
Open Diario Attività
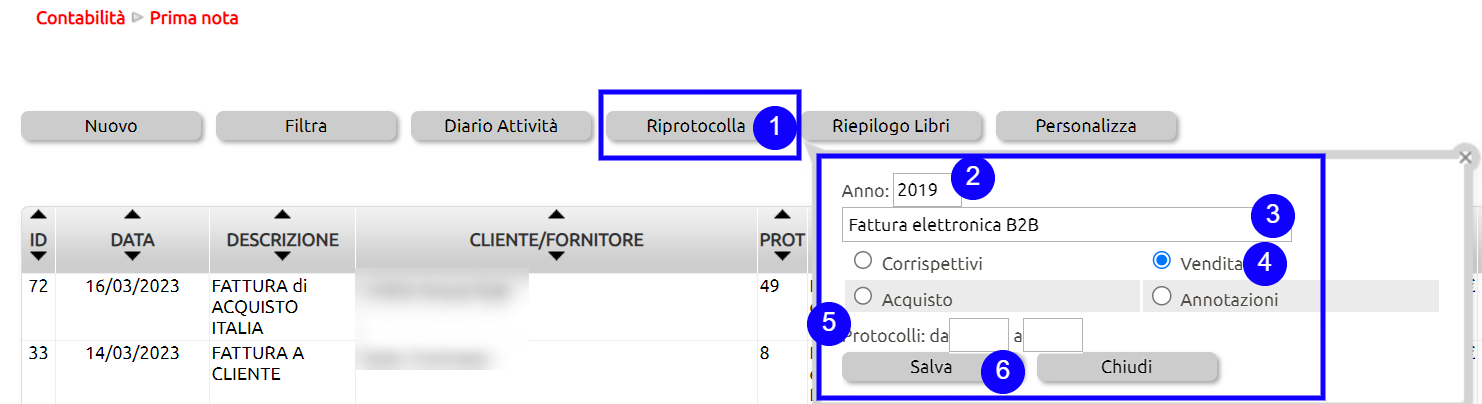pyautogui.click(x=501, y=126)
